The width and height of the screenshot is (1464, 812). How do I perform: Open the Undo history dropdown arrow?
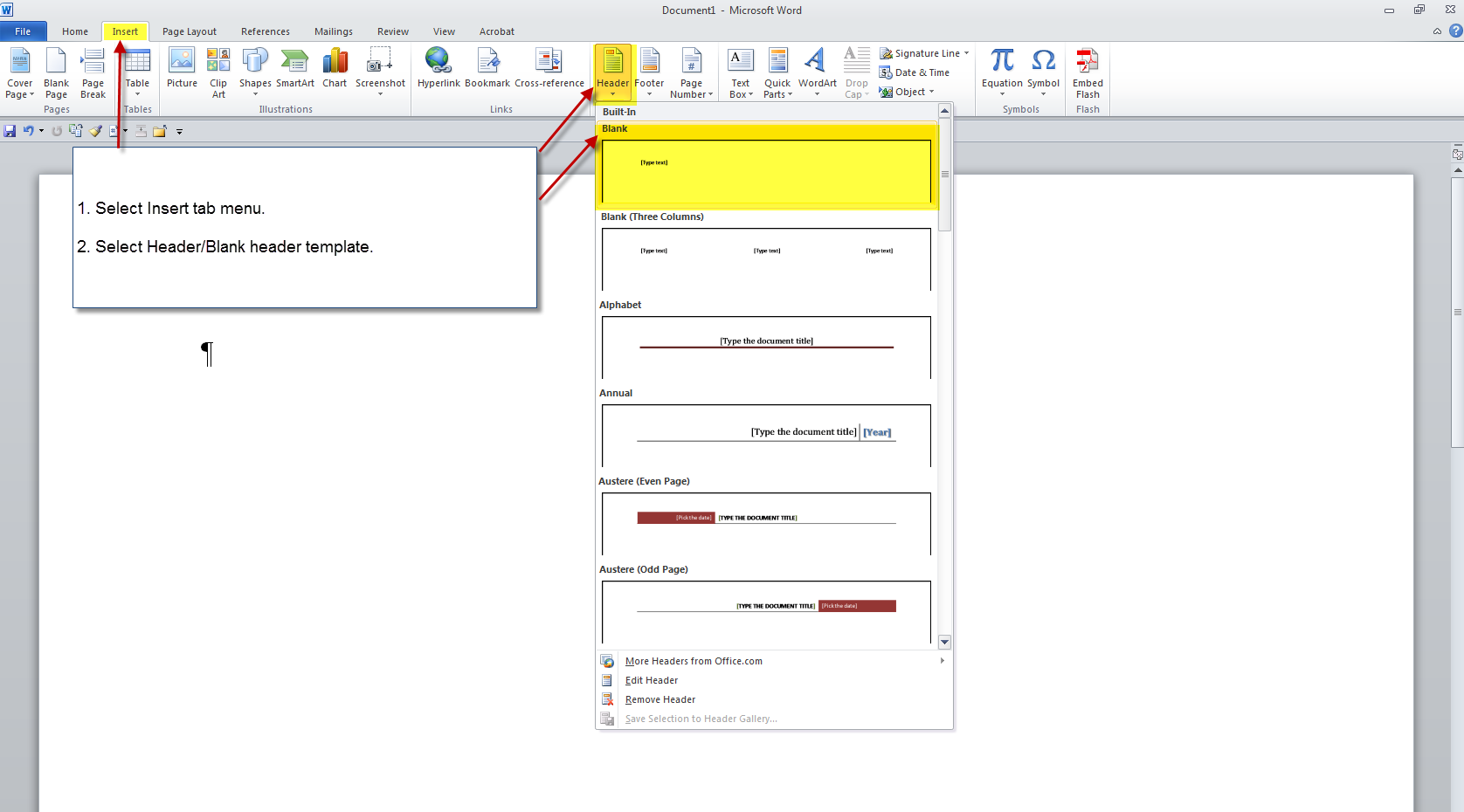(41, 131)
